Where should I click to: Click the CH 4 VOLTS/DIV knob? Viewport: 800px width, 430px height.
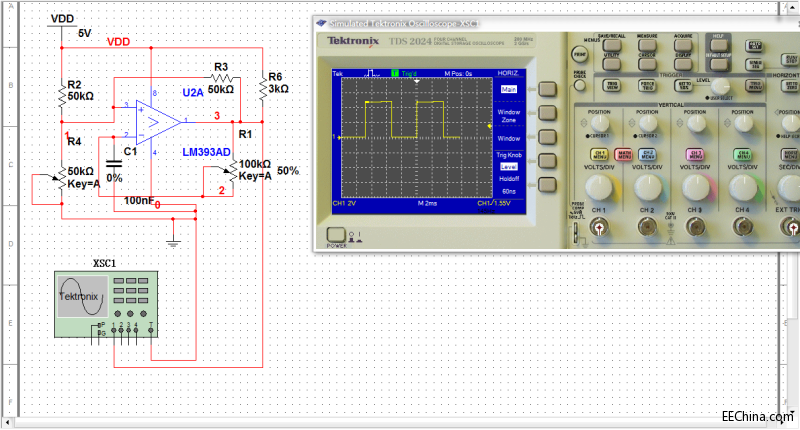[x=743, y=188]
